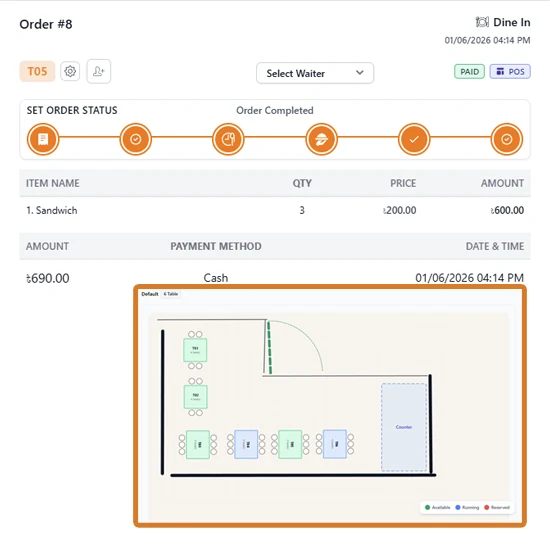Viewport: 550px width, 550px height.
Task: Click the T02 table in floor plan
Action: (196, 397)
